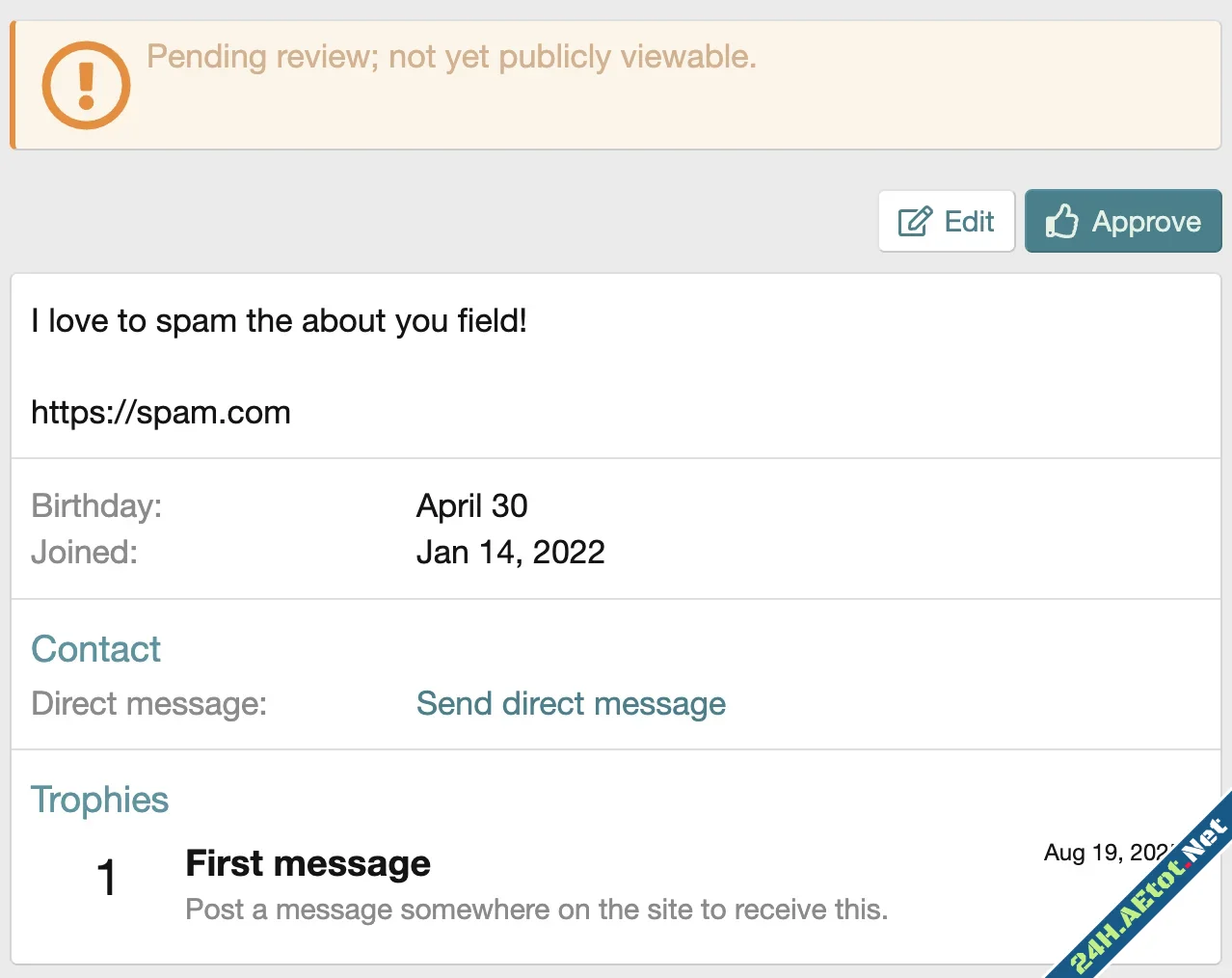The height and width of the screenshot is (978, 1232).
Task: Click the pencil icon on Edit button
Action: pyautogui.click(x=915, y=222)
